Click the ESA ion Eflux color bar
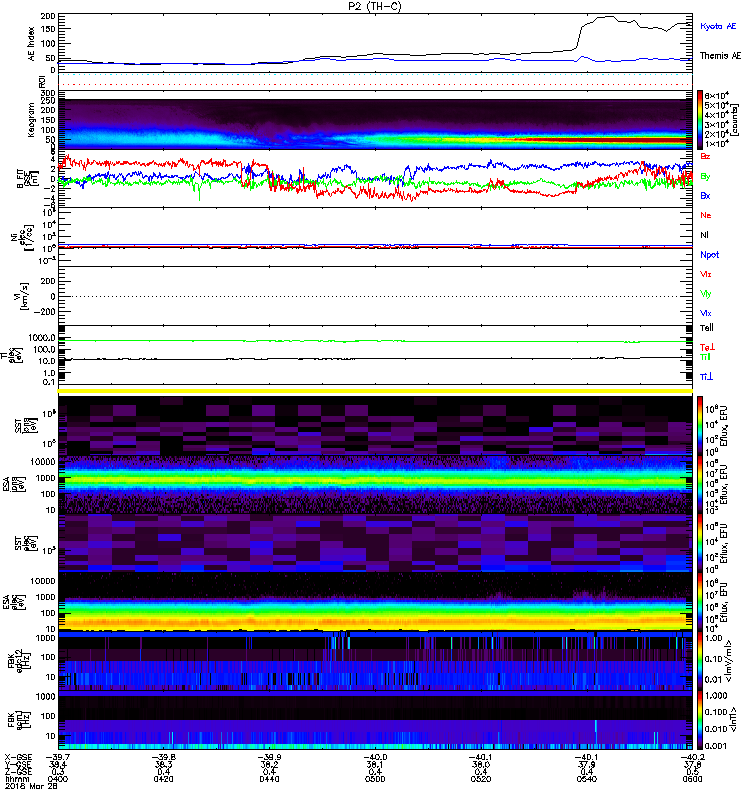 (700, 485)
